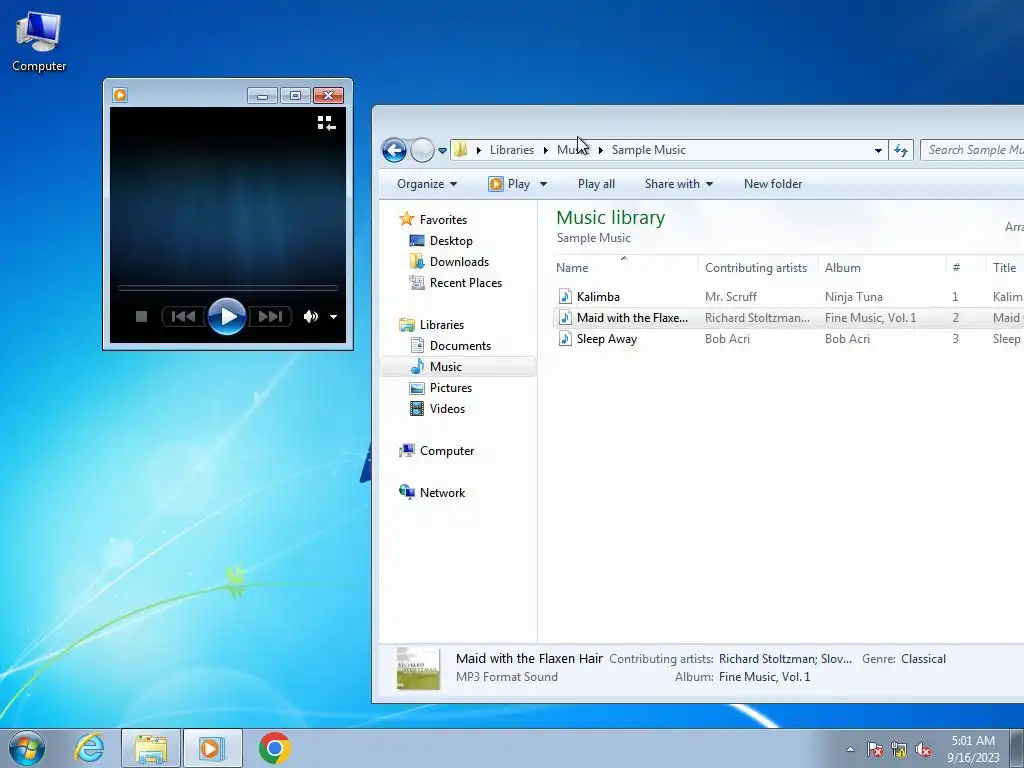Stop playback with the Stop button
This screenshot has width=1024, height=768.
point(141,317)
